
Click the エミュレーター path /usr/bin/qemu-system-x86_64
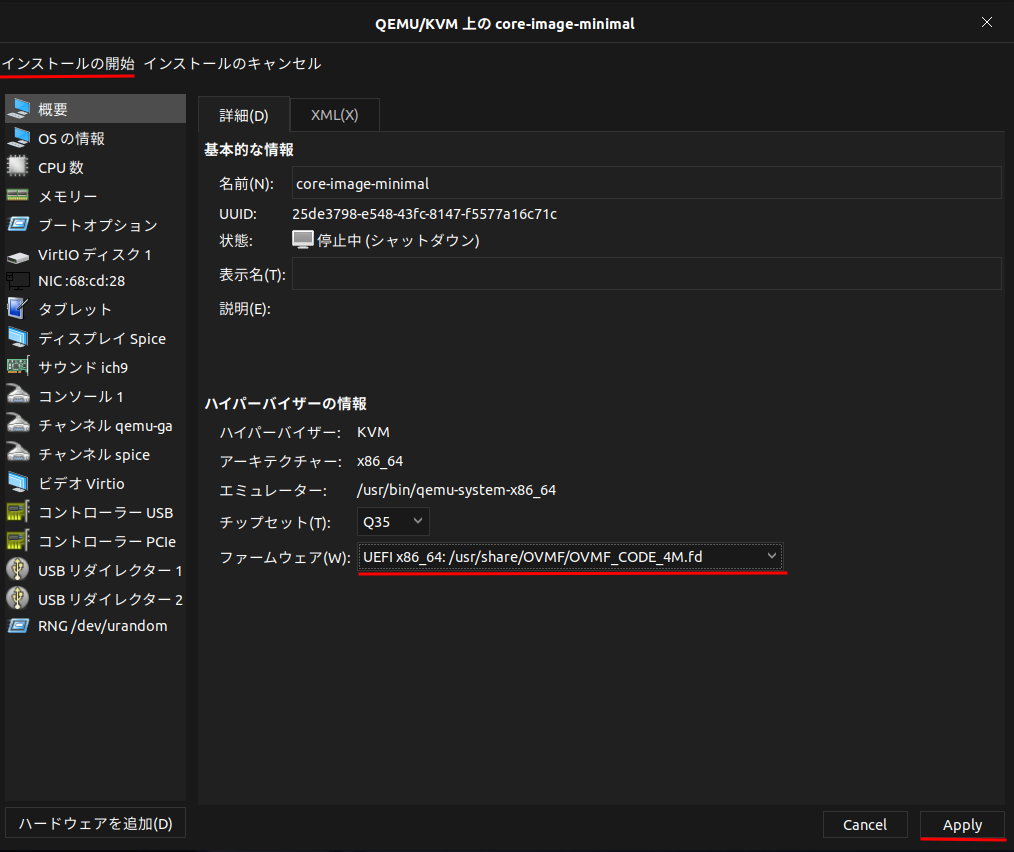click(x=456, y=490)
